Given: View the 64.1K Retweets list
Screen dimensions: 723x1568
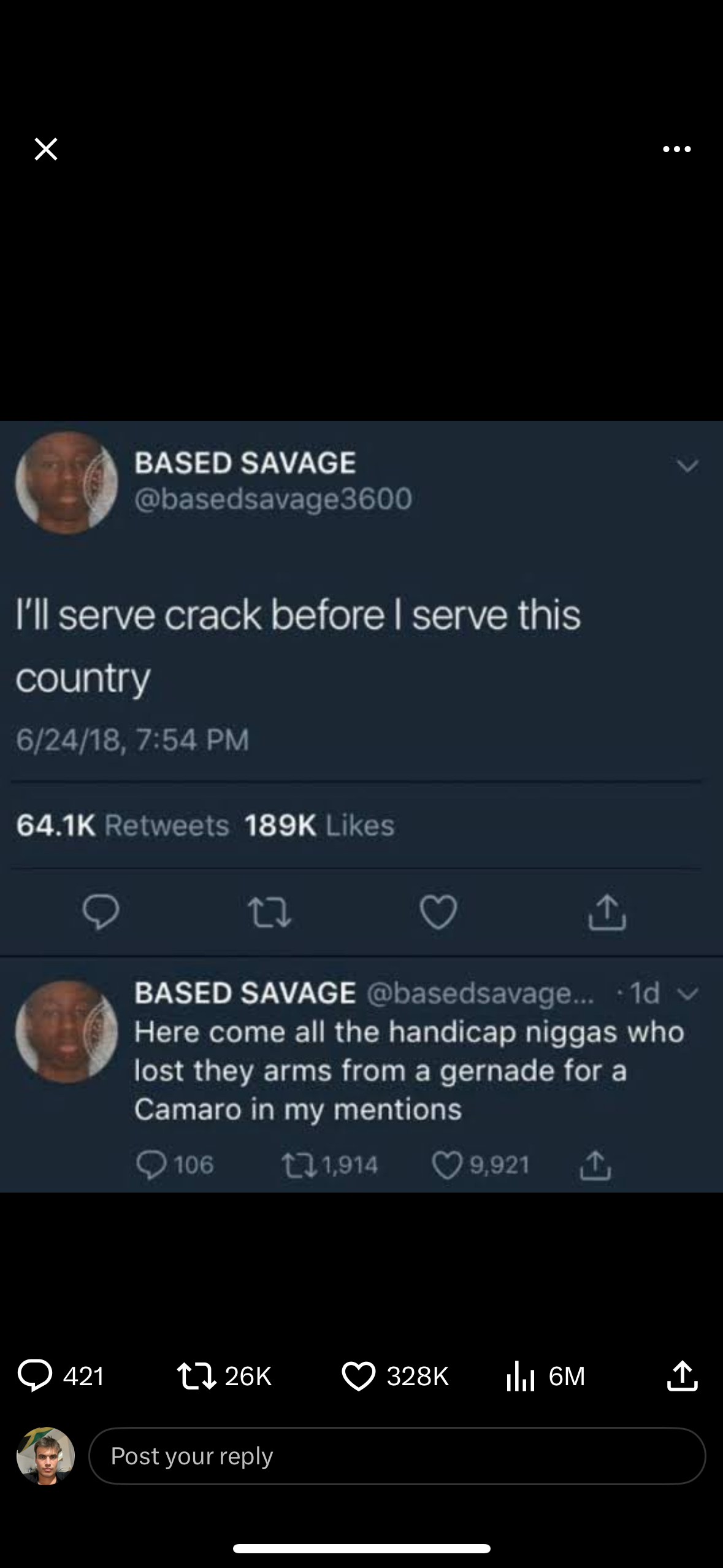Looking at the screenshot, I should coord(123,825).
